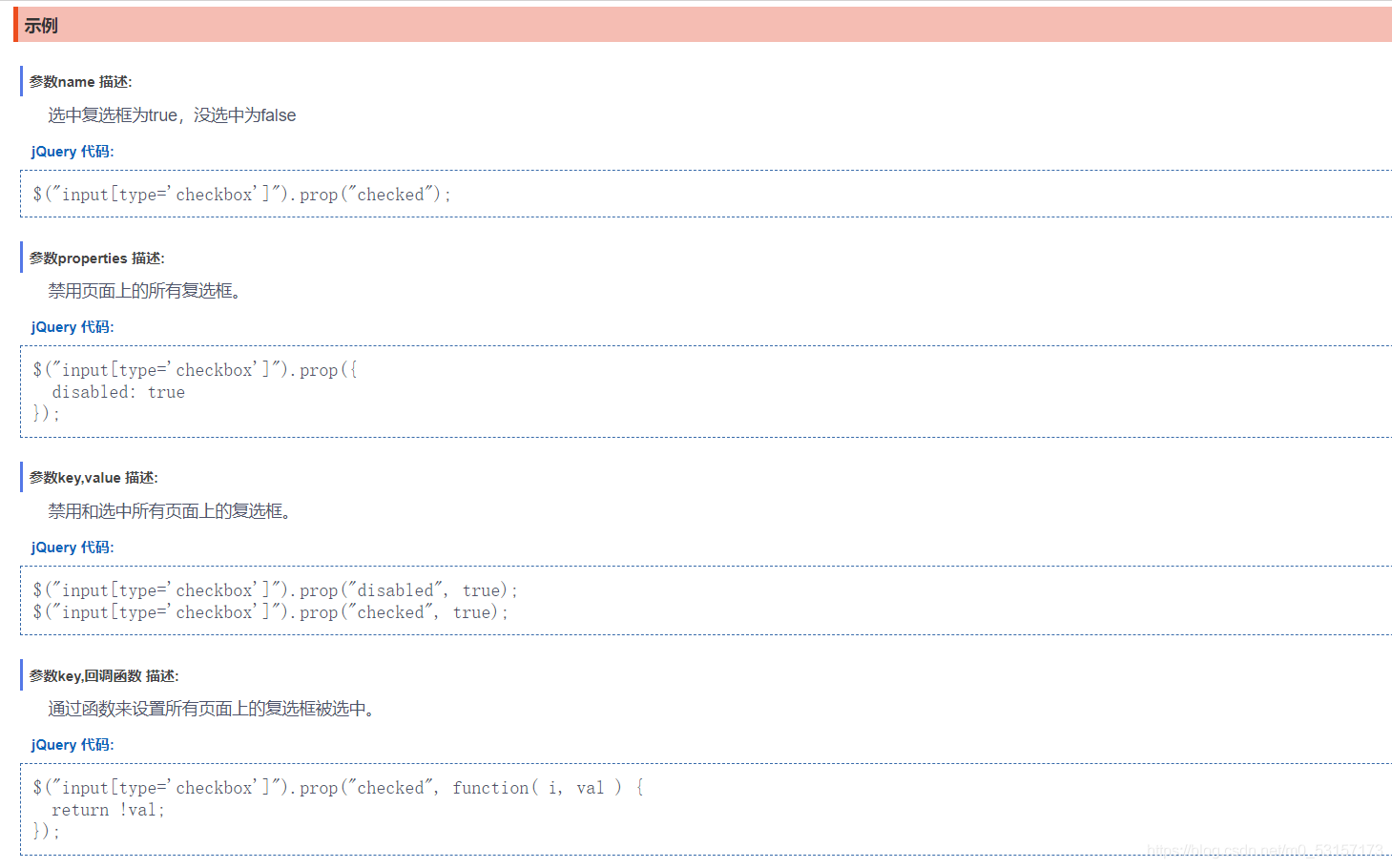
Task: Select the 参数properties 描述 heading
Action: tap(96, 258)
